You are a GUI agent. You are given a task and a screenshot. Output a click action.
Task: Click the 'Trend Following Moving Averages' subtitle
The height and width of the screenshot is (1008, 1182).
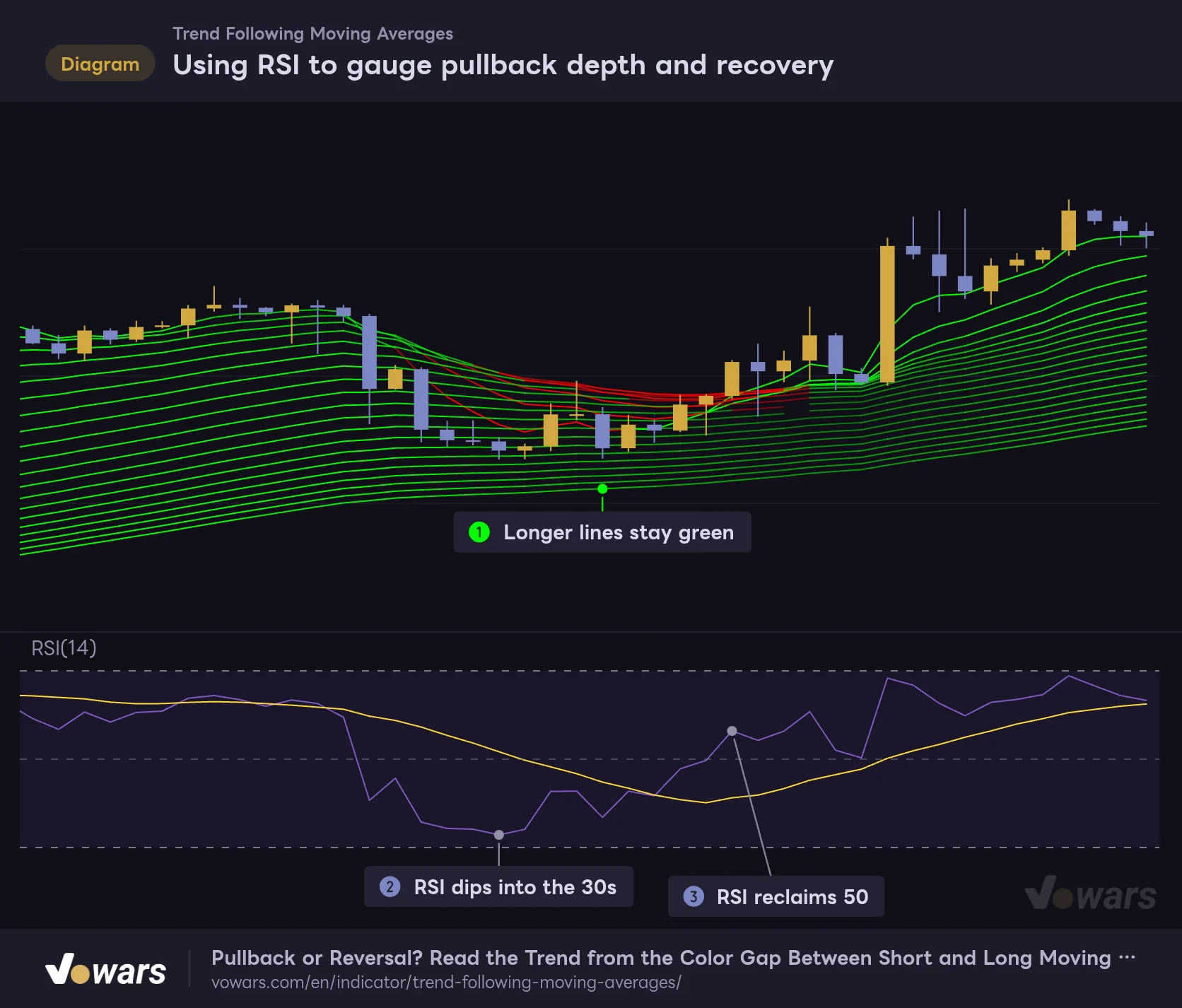312,33
